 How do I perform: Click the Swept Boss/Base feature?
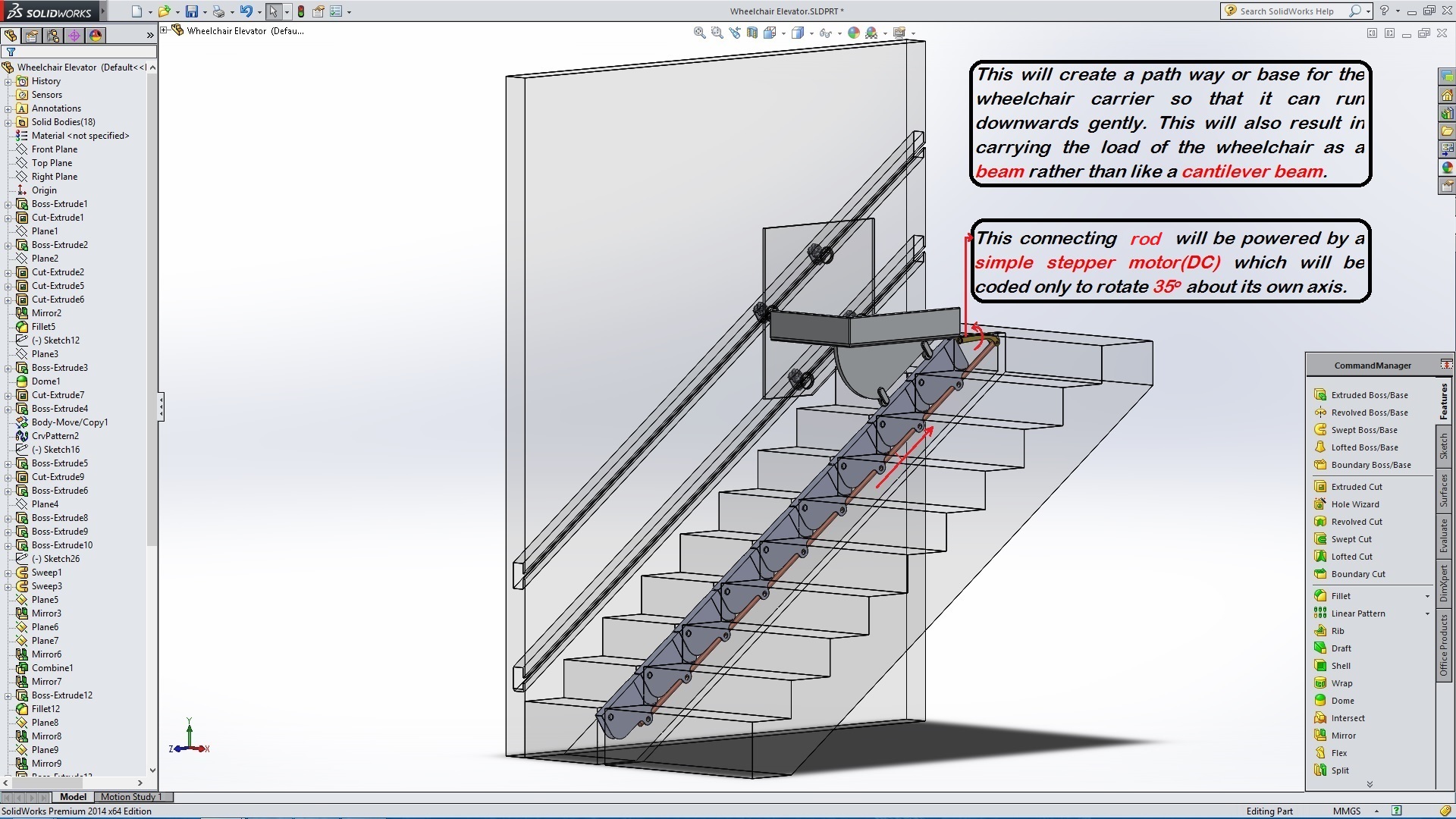(x=1363, y=430)
